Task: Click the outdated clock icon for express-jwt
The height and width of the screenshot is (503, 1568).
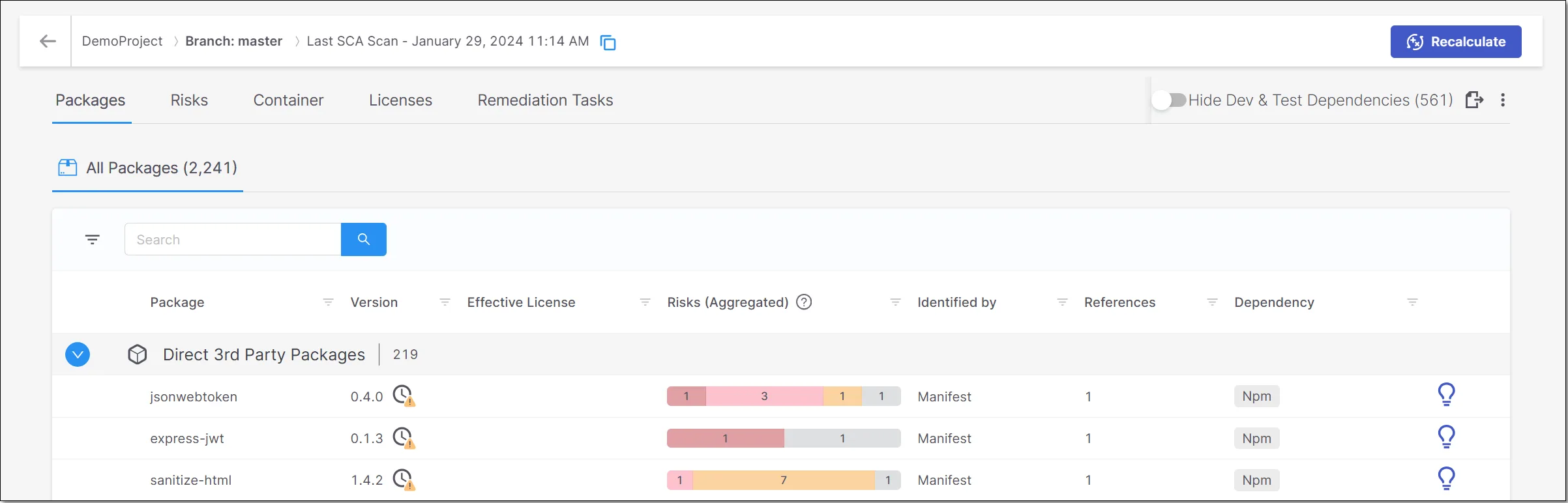Action: coord(404,438)
